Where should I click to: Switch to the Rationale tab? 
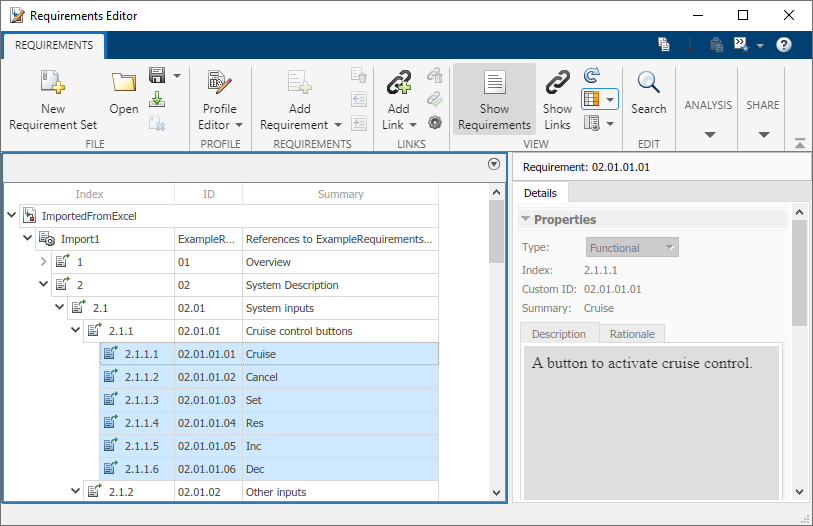point(632,334)
